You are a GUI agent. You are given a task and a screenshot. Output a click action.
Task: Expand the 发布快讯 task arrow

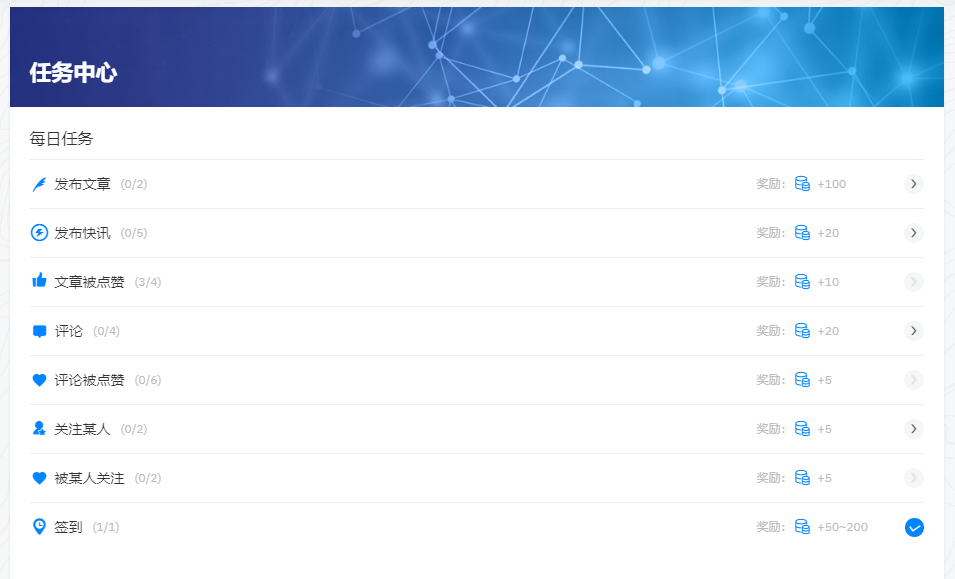[x=914, y=233]
